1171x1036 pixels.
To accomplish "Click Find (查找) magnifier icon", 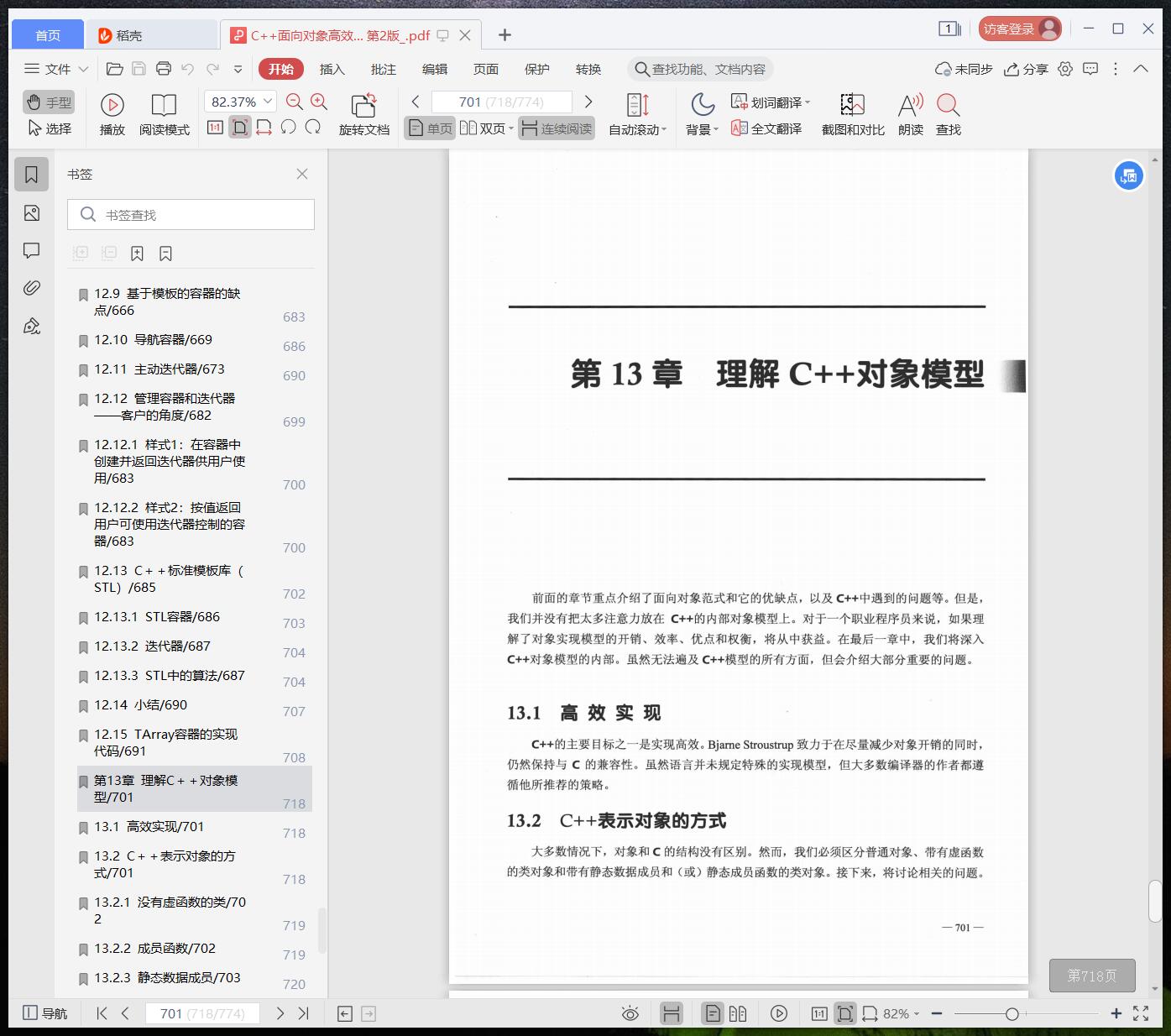I will (949, 114).
